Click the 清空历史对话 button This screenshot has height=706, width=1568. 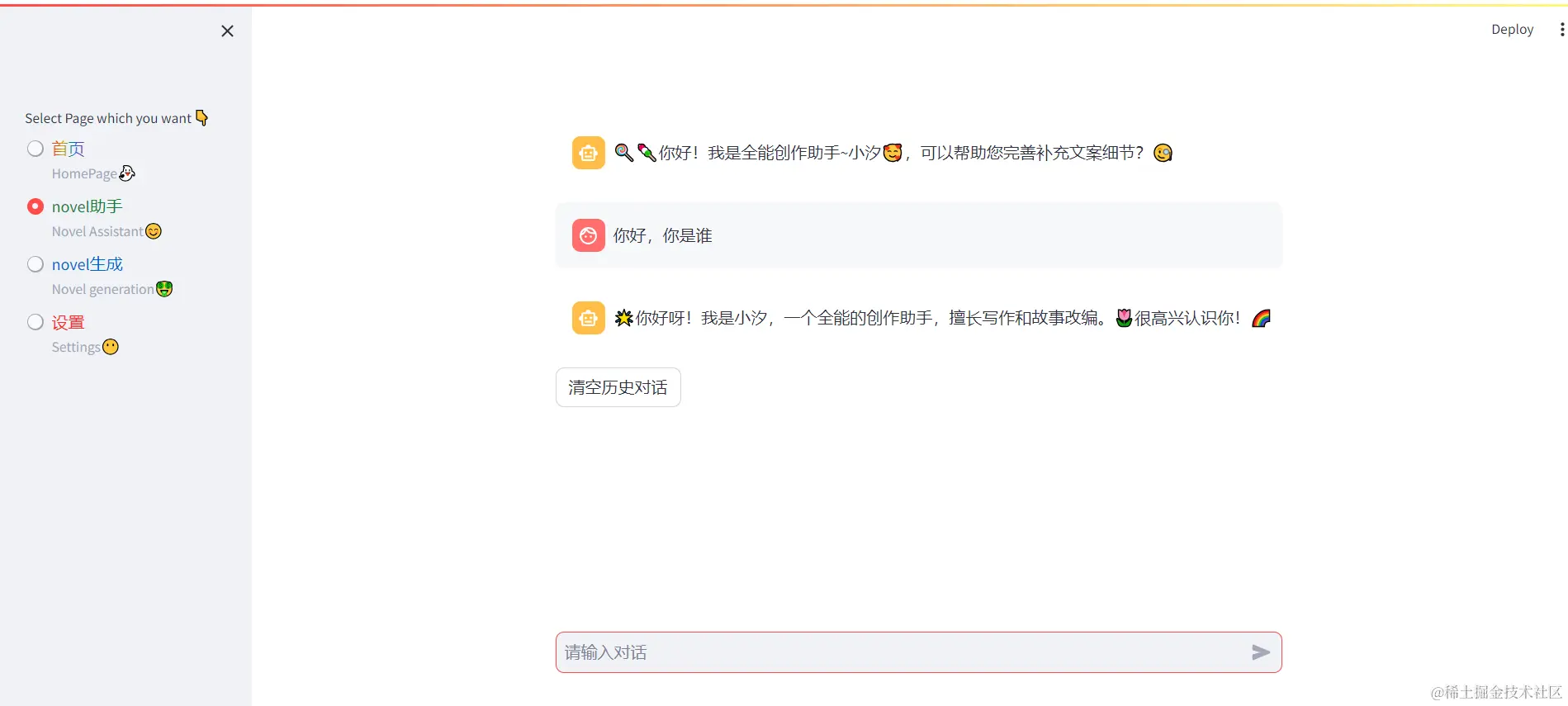(x=618, y=387)
